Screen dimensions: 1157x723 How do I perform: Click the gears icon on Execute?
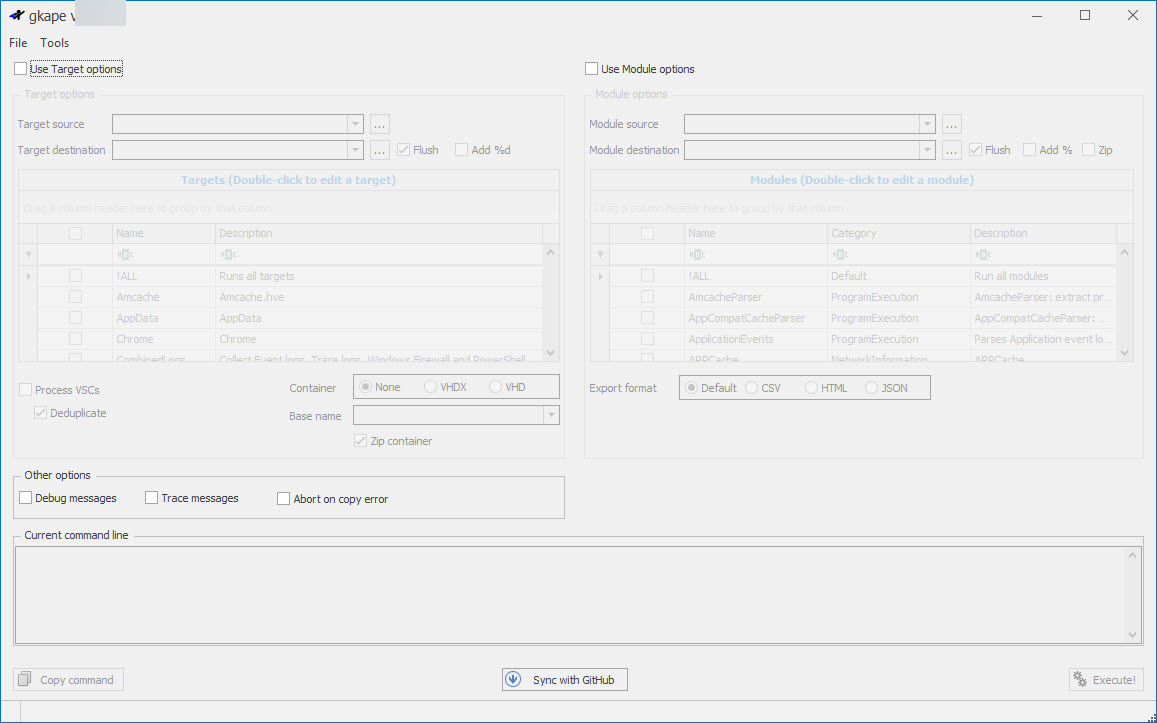[1080, 679]
